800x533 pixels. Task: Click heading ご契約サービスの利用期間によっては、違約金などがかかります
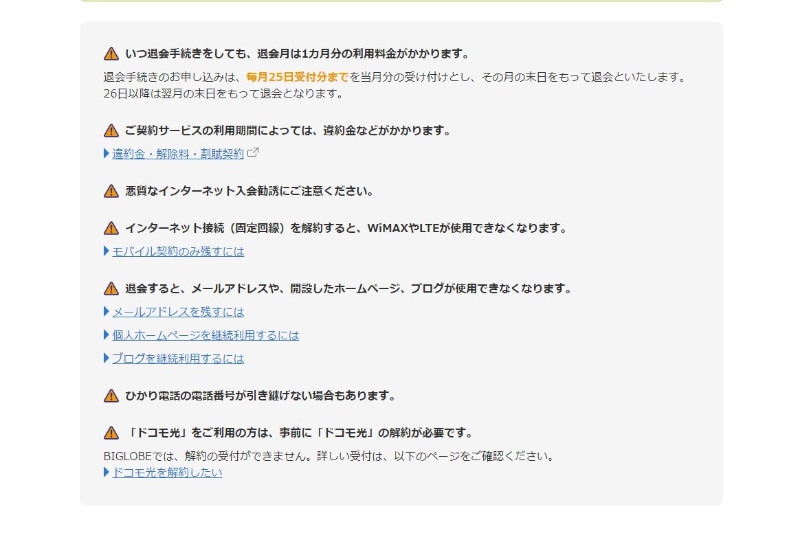coord(288,131)
